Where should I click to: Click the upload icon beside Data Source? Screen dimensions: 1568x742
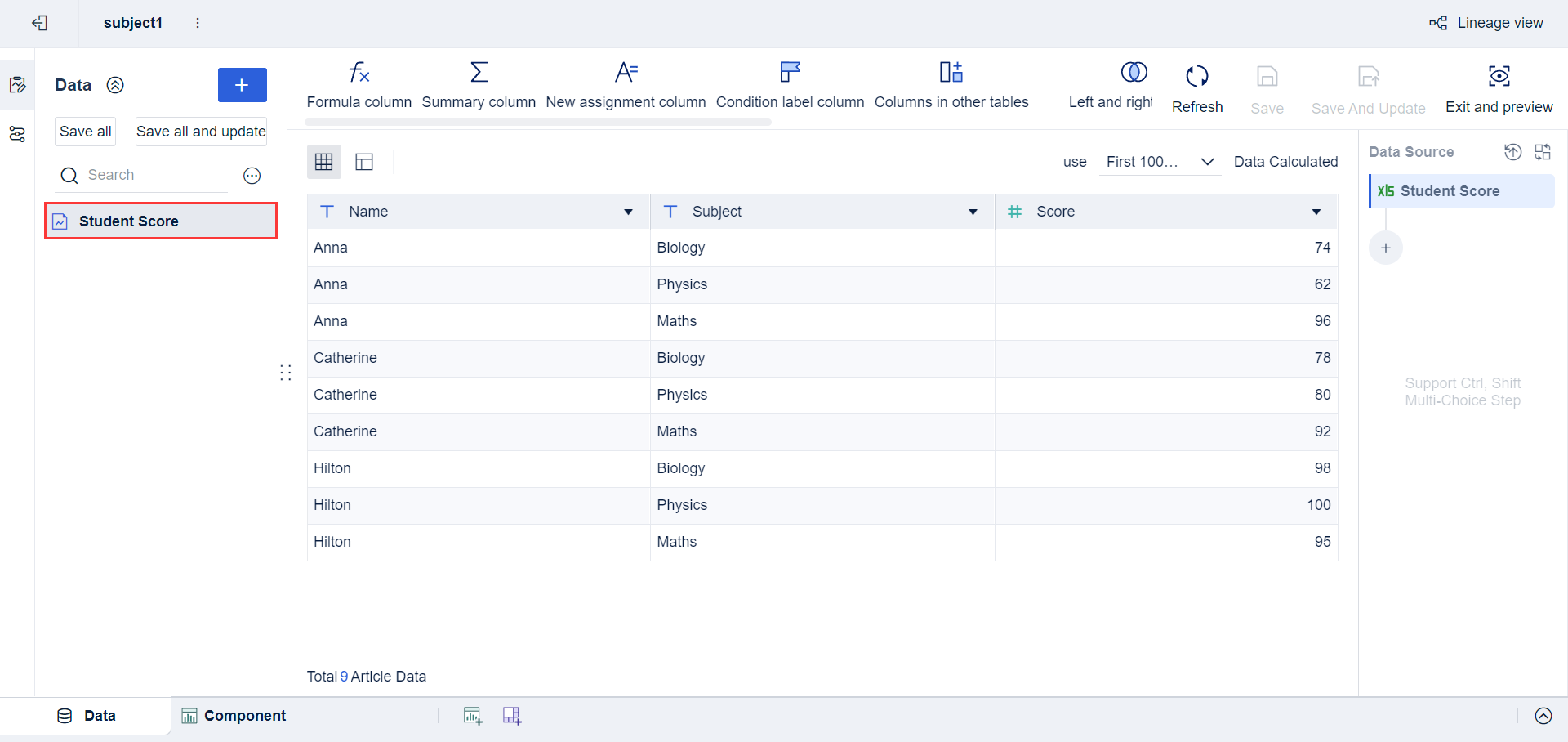pos(1513,152)
